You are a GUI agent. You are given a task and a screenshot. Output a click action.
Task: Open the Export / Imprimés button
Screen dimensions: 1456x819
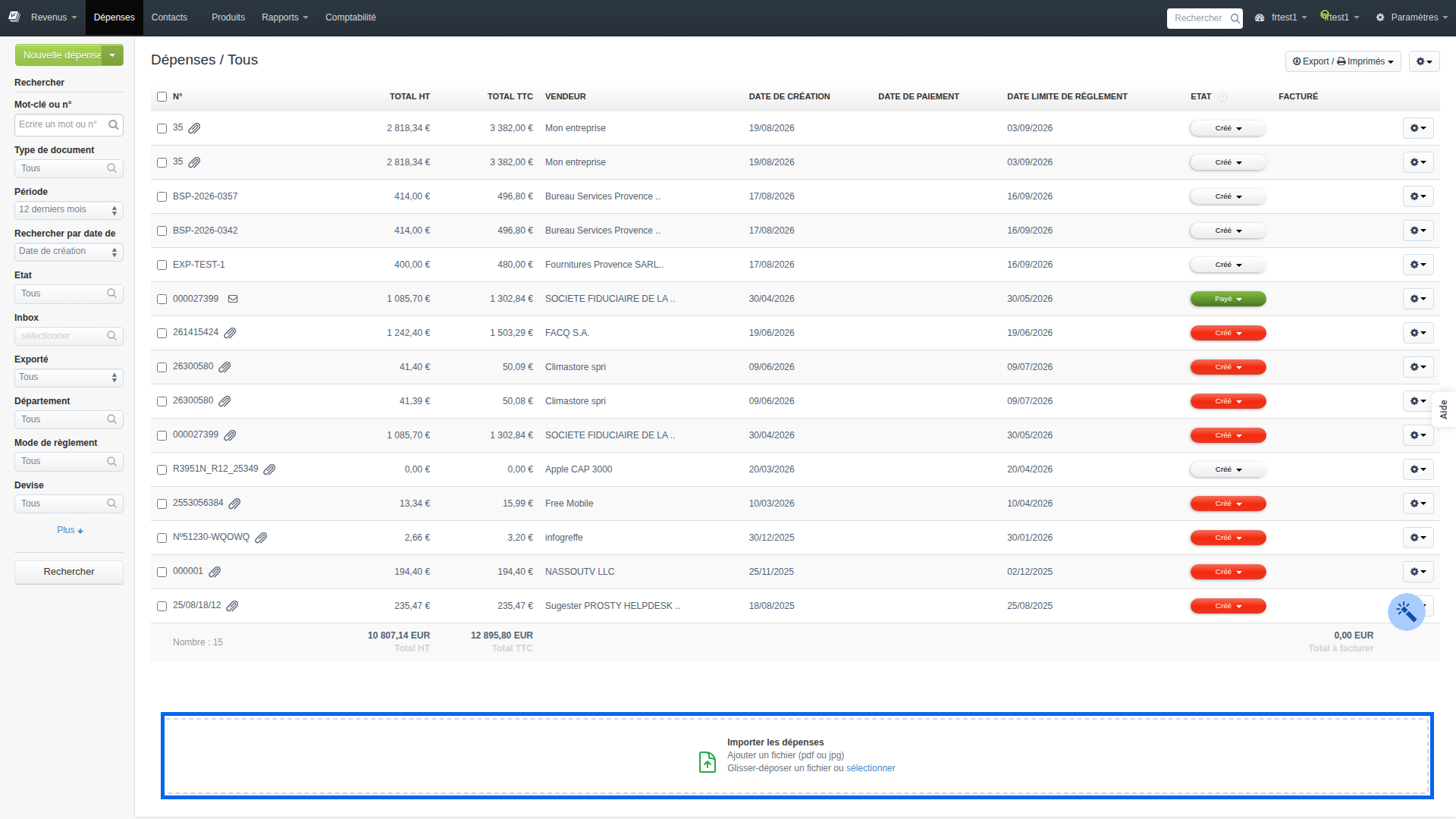point(1342,61)
